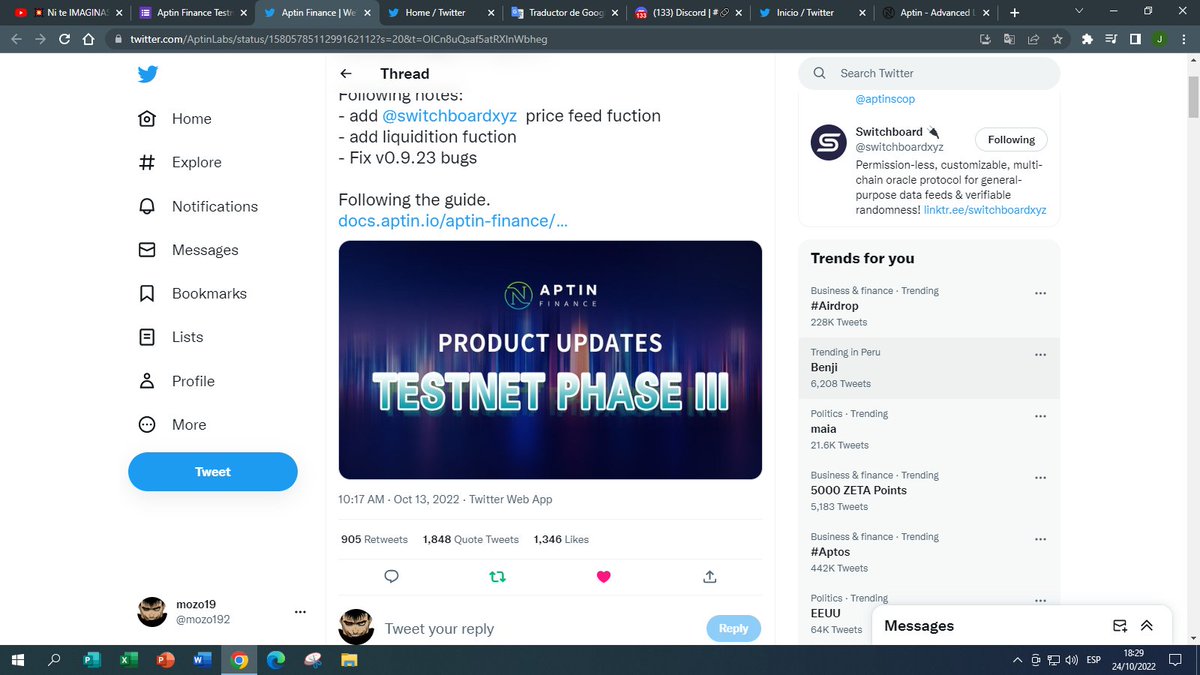
Task: Click the Twitter bird logo
Action: pos(148,74)
